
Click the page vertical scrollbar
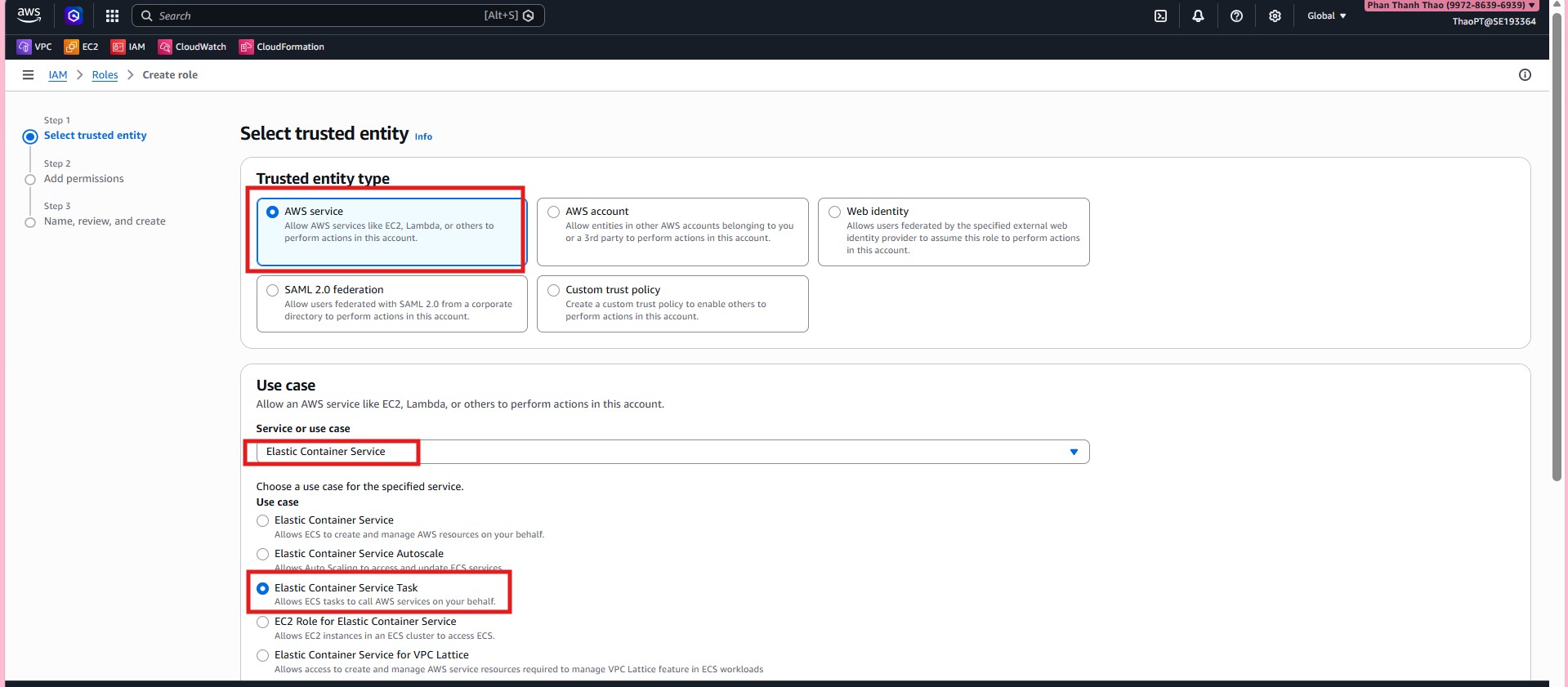1557,245
